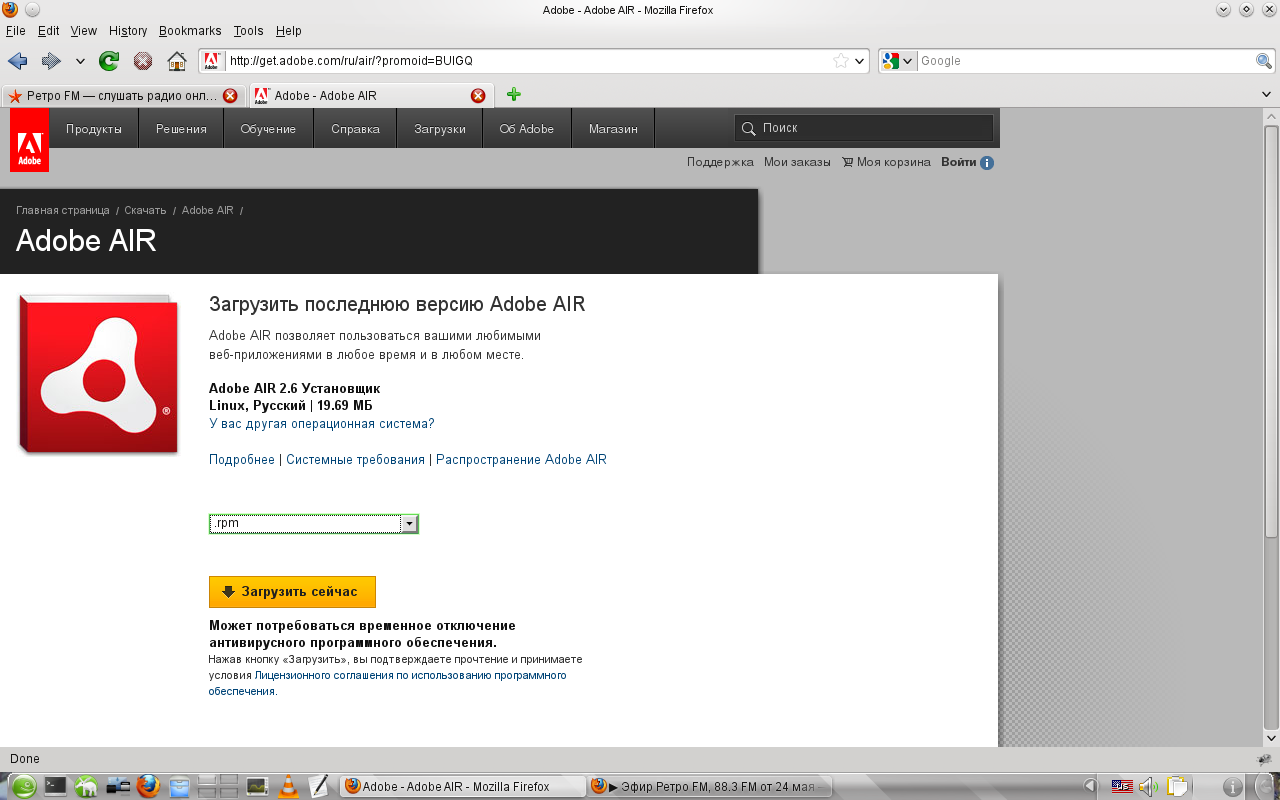Go to the Home page icon

177,61
